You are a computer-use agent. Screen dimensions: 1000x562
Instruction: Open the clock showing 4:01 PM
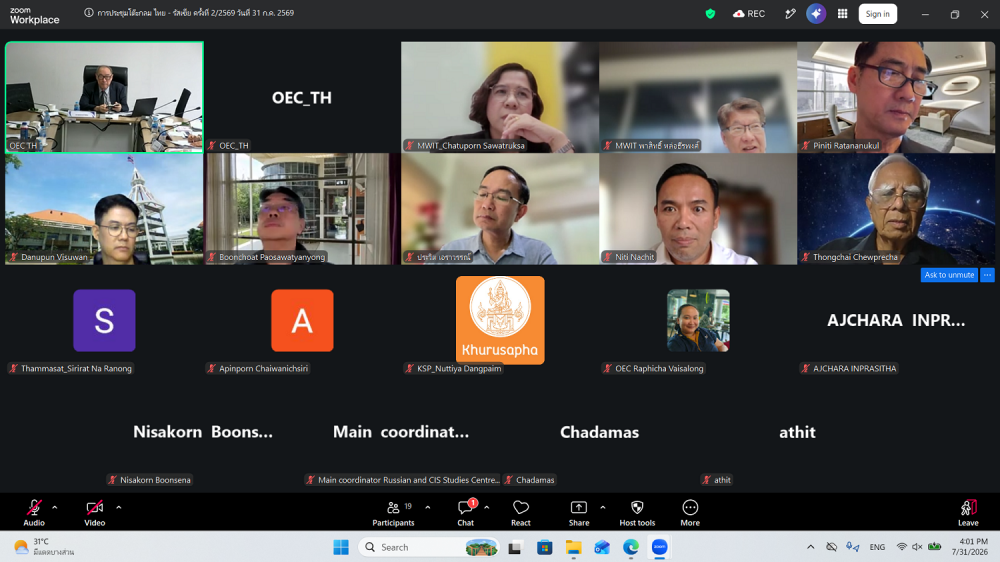point(969,547)
